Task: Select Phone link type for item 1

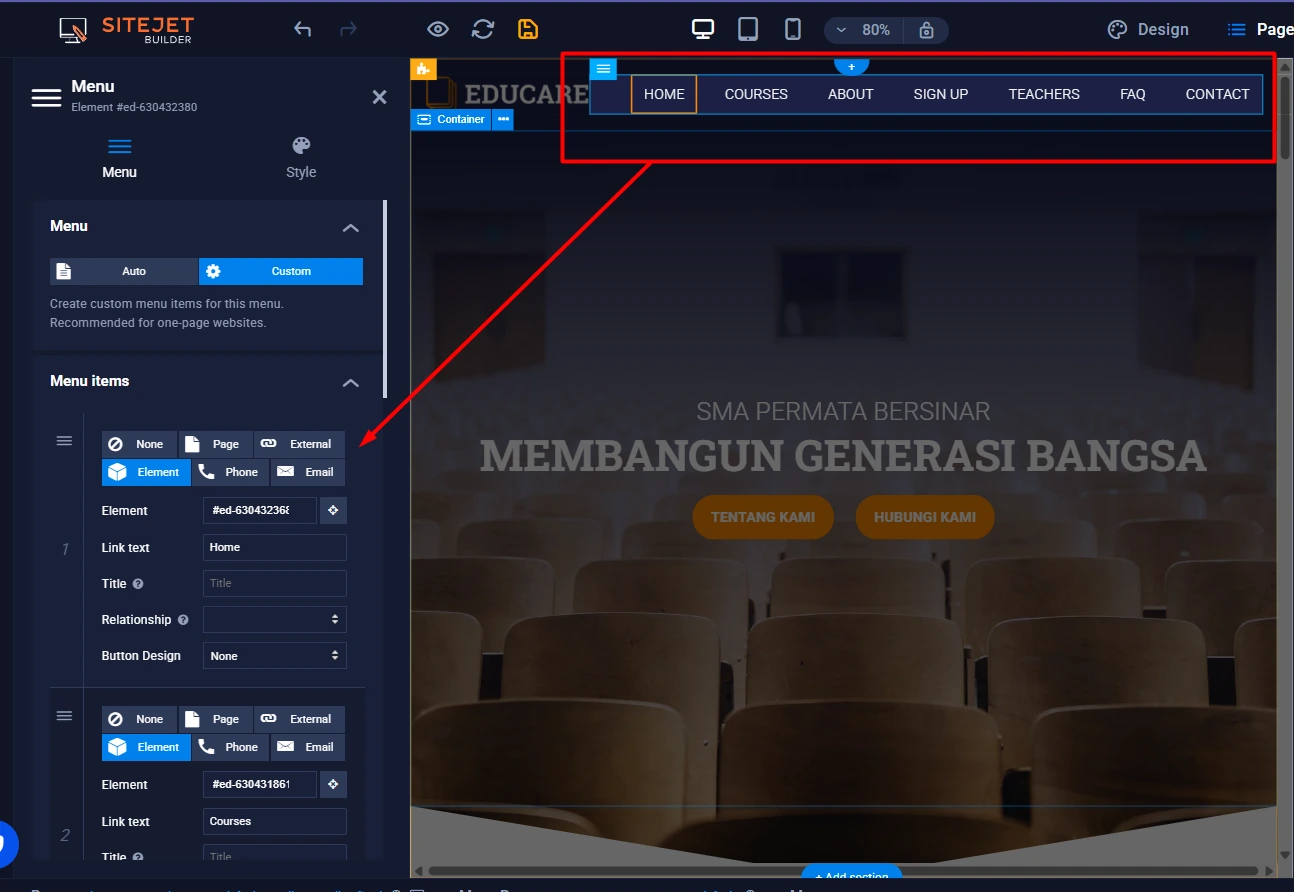Action: click(x=230, y=472)
